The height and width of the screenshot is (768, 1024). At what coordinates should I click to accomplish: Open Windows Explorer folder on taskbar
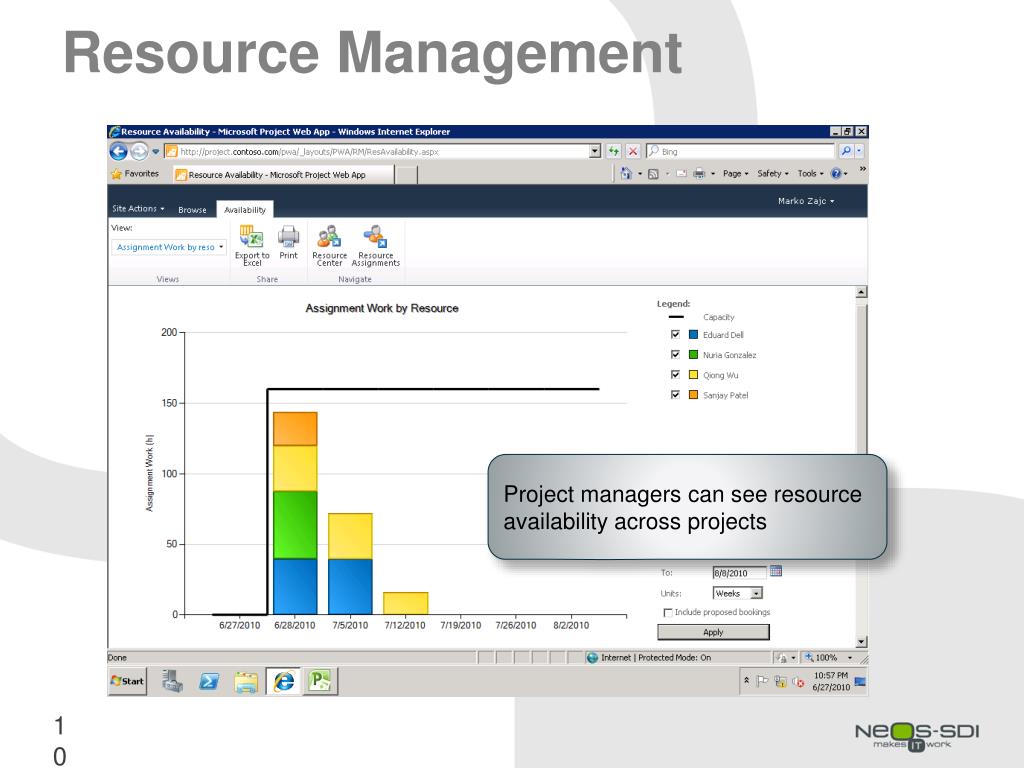pyautogui.click(x=246, y=681)
